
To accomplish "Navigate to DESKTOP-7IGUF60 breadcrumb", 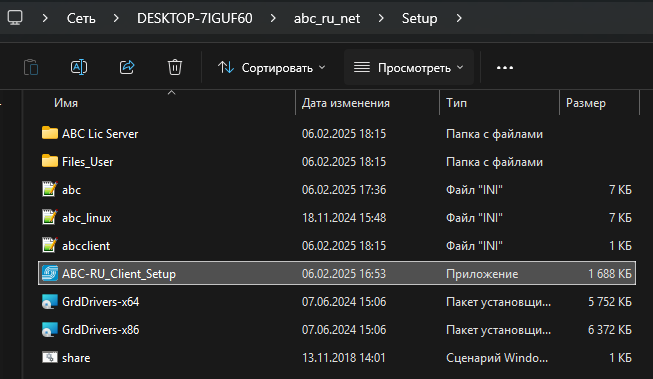I will [x=194, y=18].
